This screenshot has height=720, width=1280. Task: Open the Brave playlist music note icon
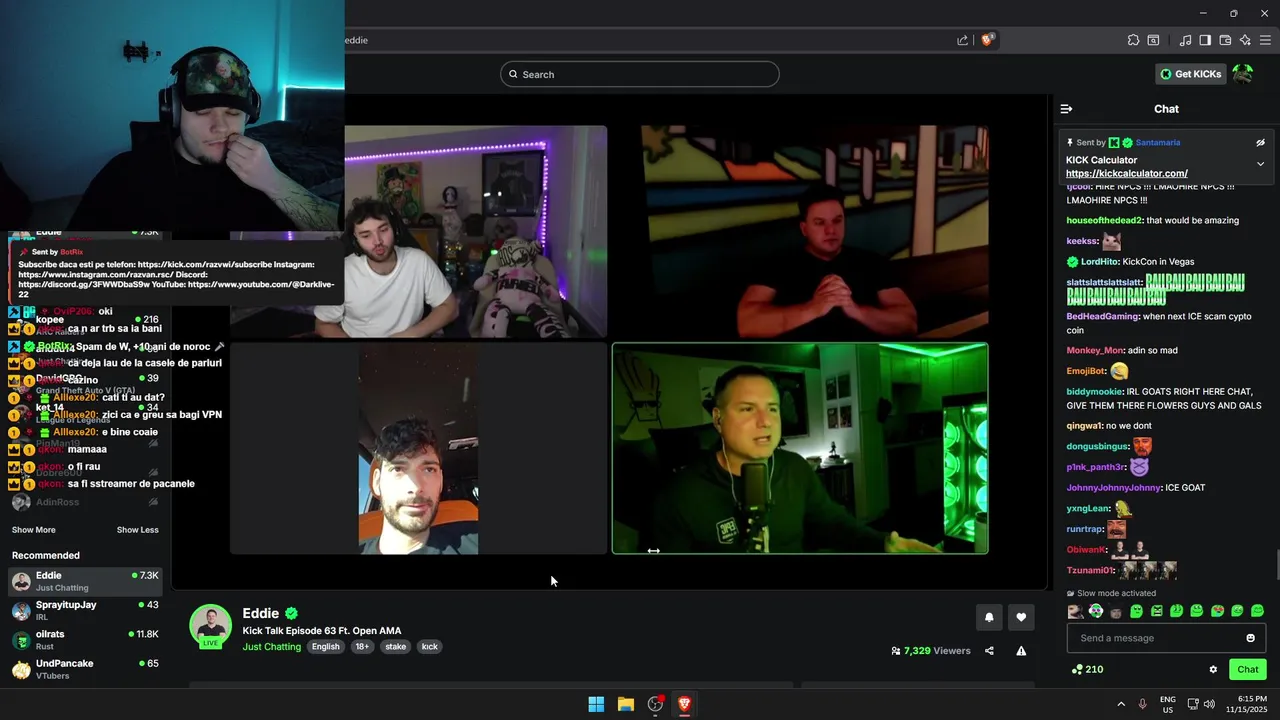[x=1185, y=40]
